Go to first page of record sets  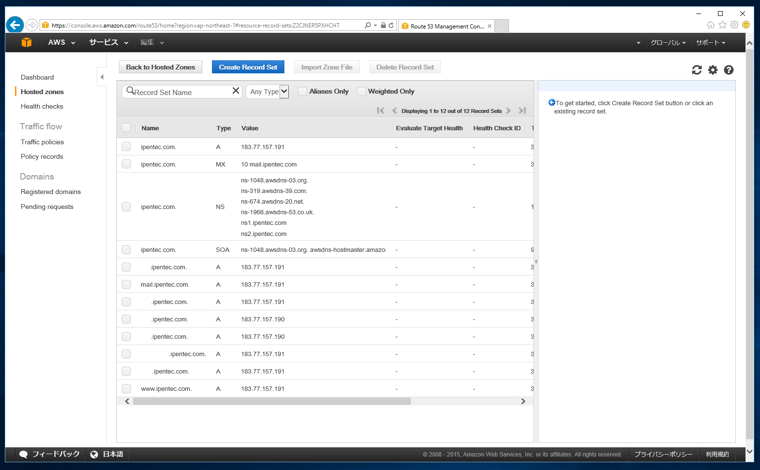pyautogui.click(x=380, y=110)
